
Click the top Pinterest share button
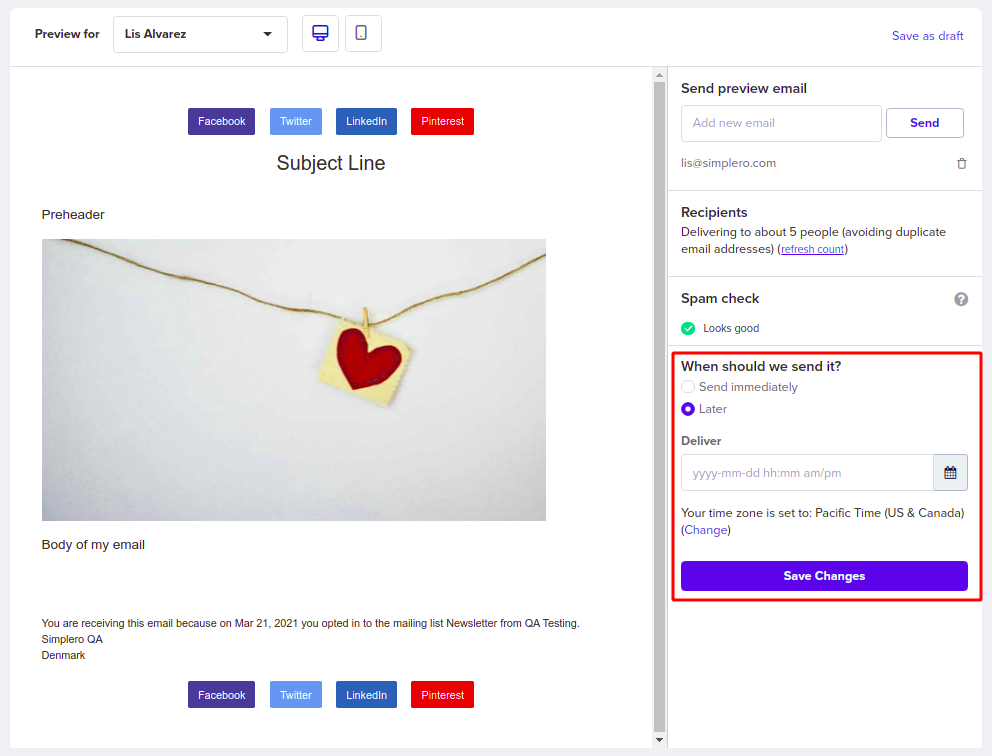(x=442, y=121)
